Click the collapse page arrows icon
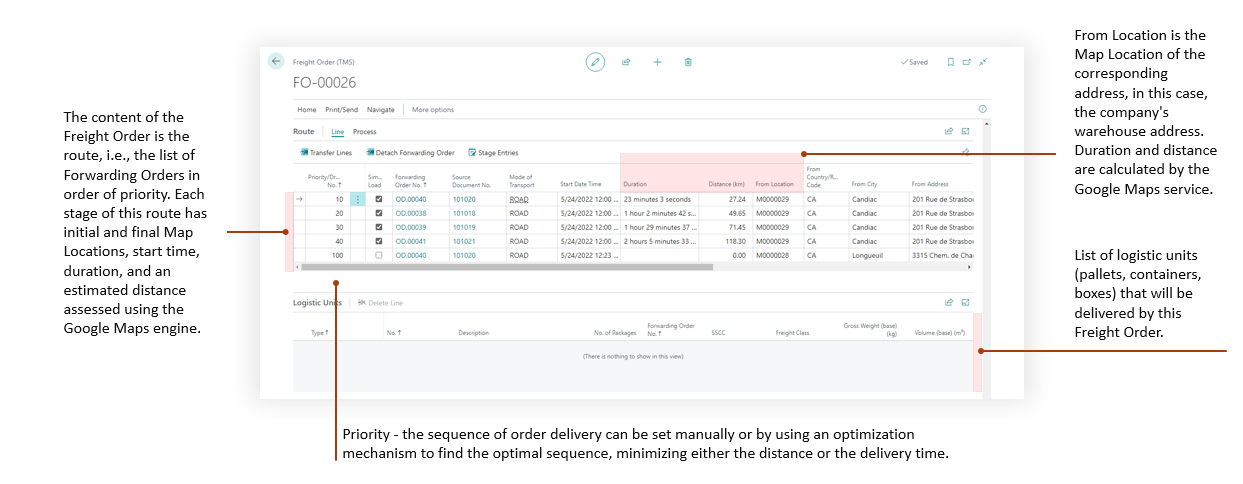The image size is (1243, 484). tap(983, 62)
